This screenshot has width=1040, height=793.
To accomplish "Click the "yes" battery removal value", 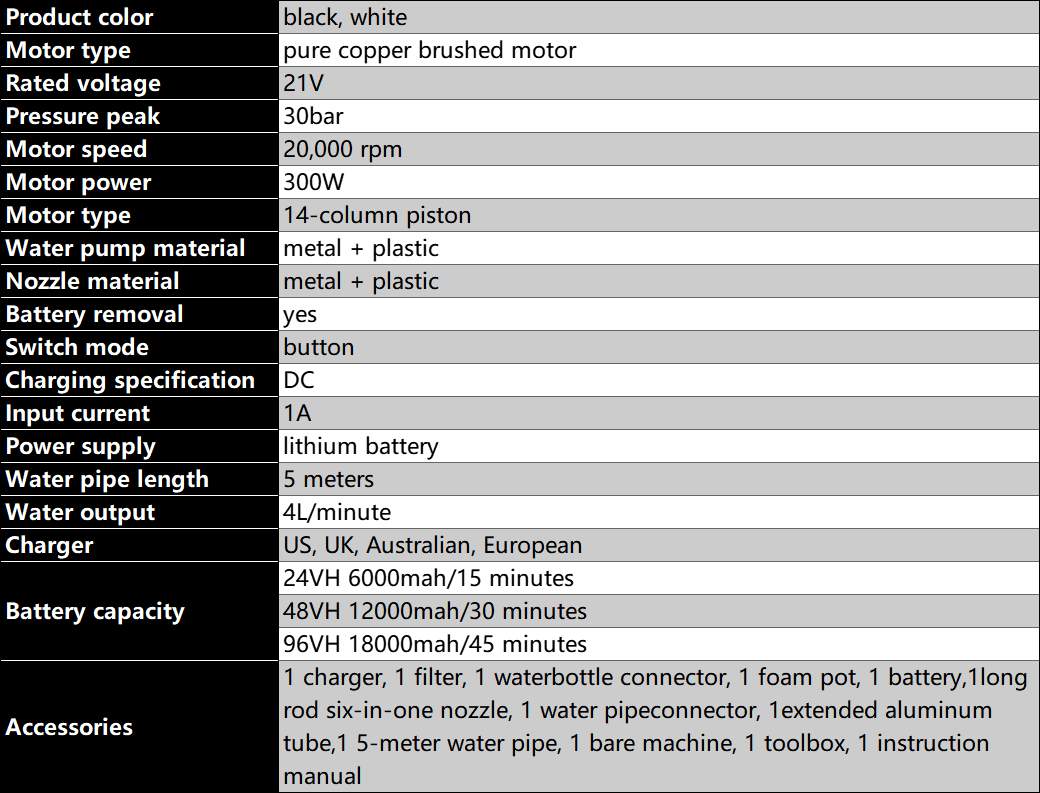I will [300, 314].
